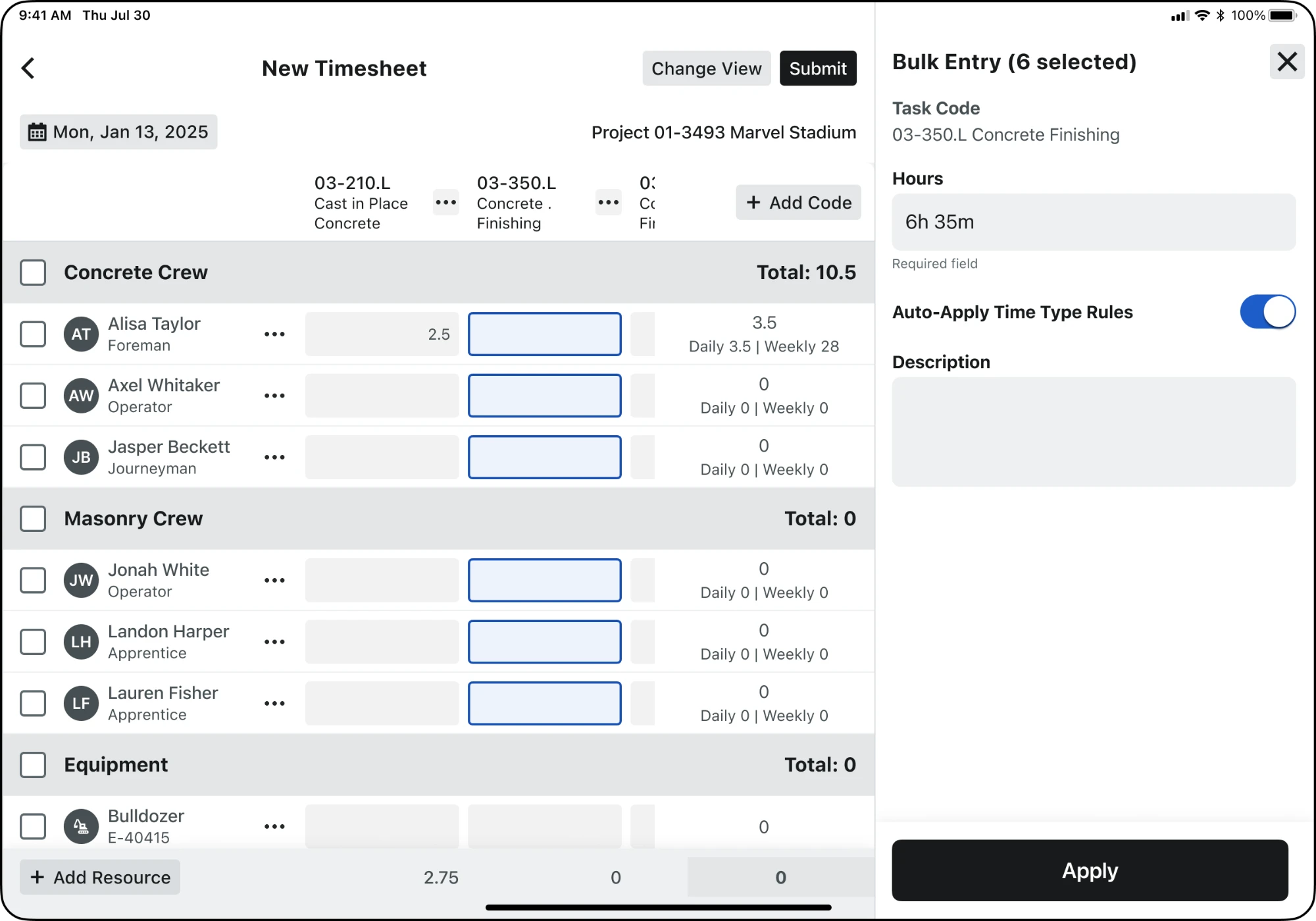Image resolution: width=1316 pixels, height=921 pixels.
Task: Check the box for Alisa Taylor
Action: pos(33,334)
